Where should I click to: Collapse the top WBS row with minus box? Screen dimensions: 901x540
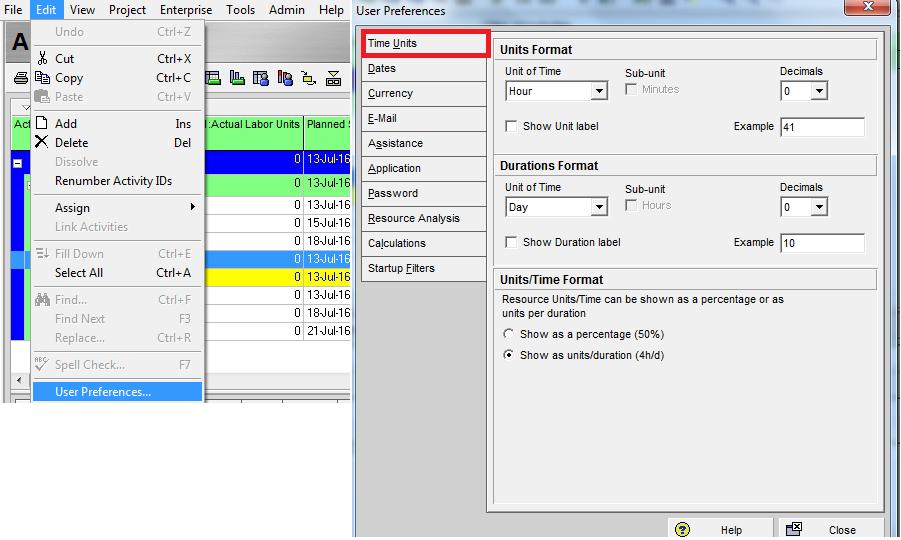click(18, 164)
